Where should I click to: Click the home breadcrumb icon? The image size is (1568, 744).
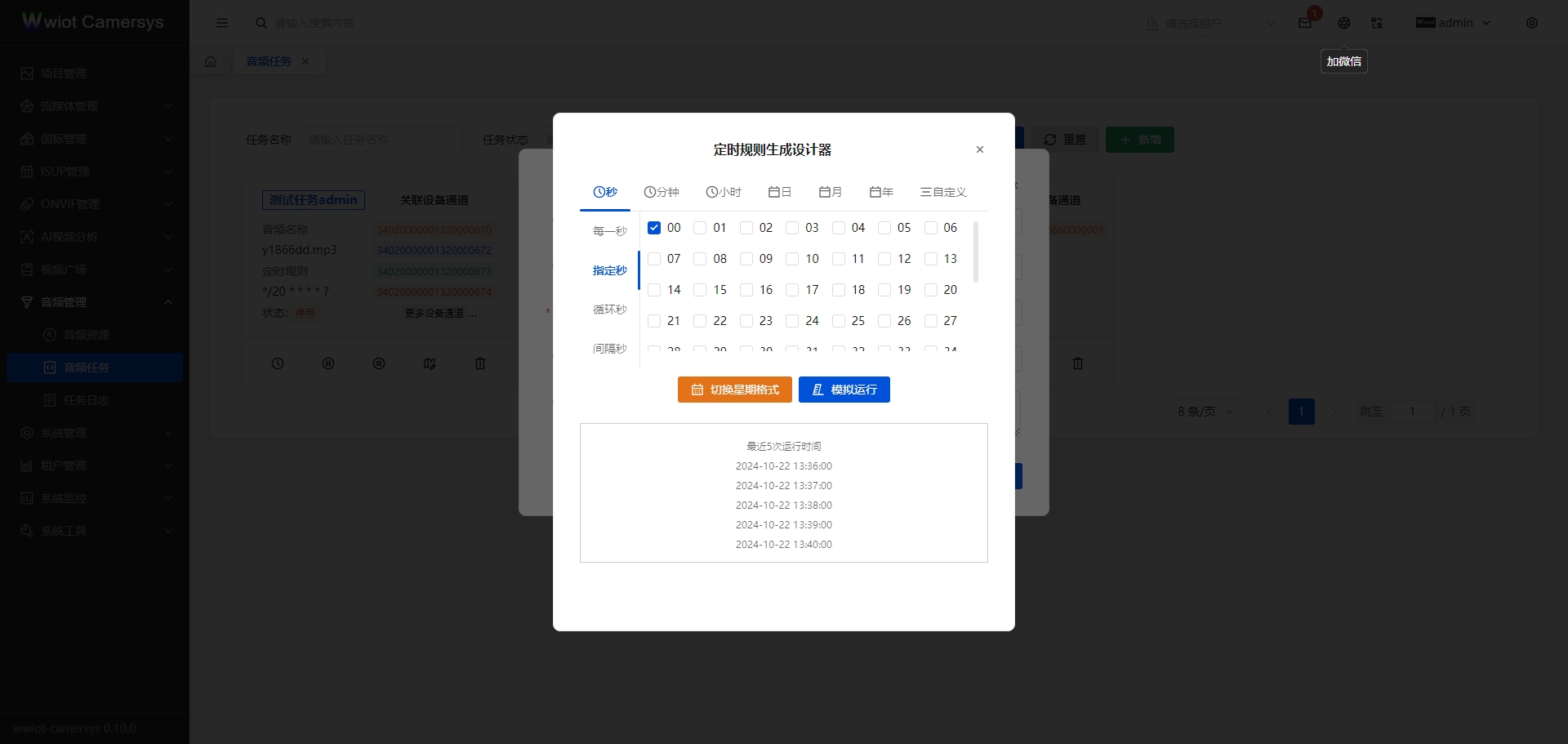211,60
